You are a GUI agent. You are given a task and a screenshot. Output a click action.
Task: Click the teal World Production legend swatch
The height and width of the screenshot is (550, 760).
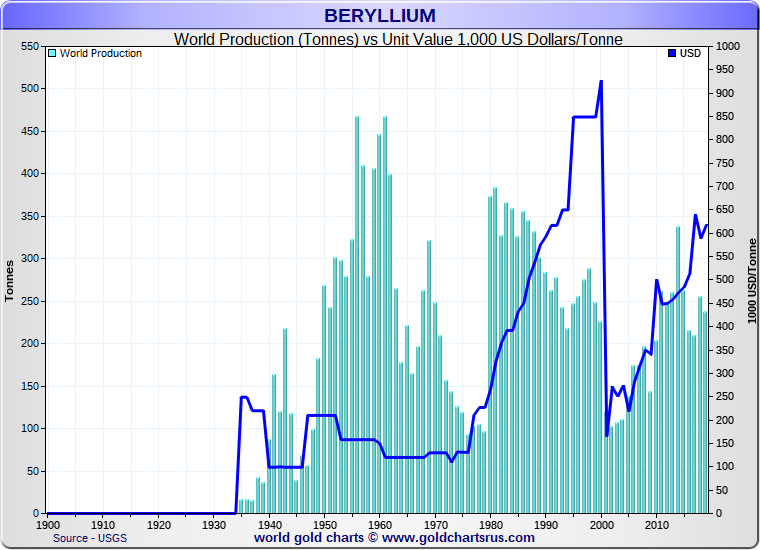tap(52, 53)
